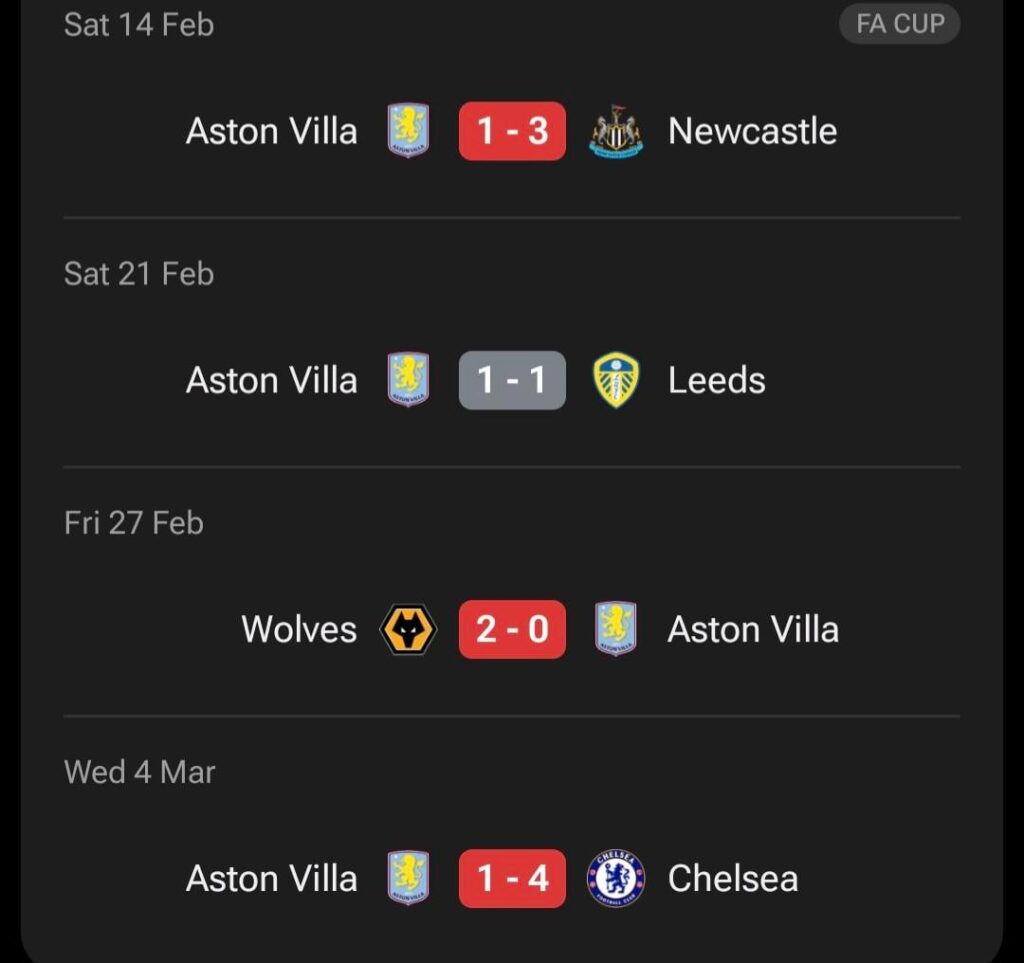1024x963 pixels.
Task: Click the Leeds United badge
Action: (617, 379)
